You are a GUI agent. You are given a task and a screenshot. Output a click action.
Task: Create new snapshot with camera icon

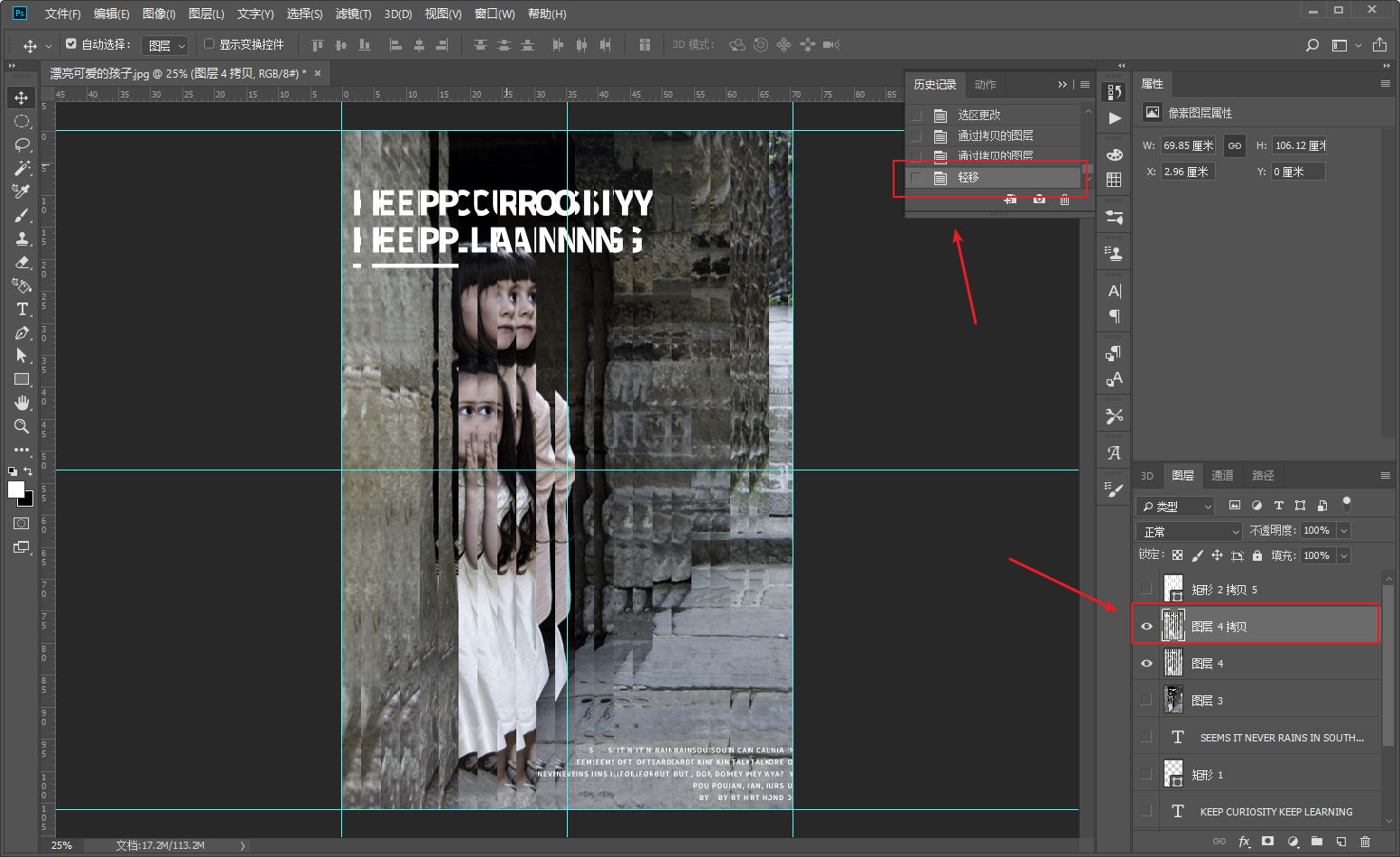click(x=1039, y=200)
